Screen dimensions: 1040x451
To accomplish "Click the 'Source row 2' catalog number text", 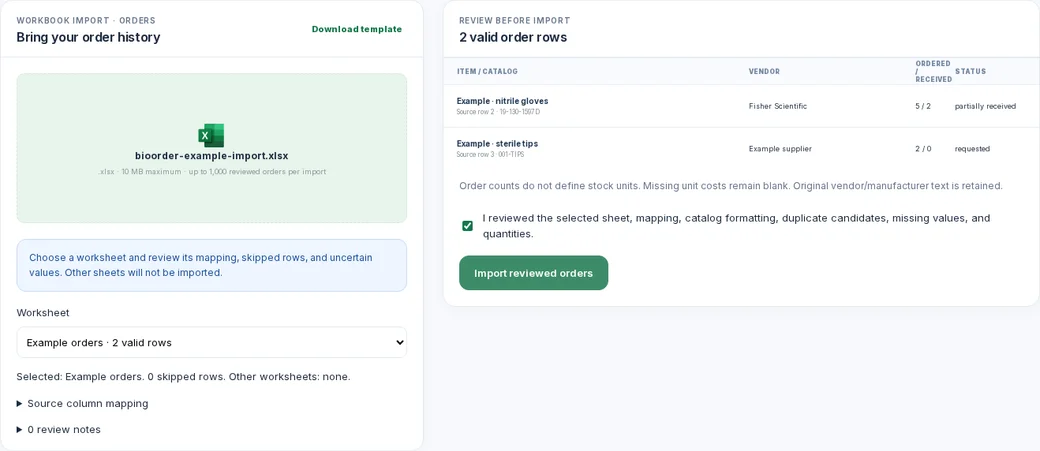I will pos(498,112).
